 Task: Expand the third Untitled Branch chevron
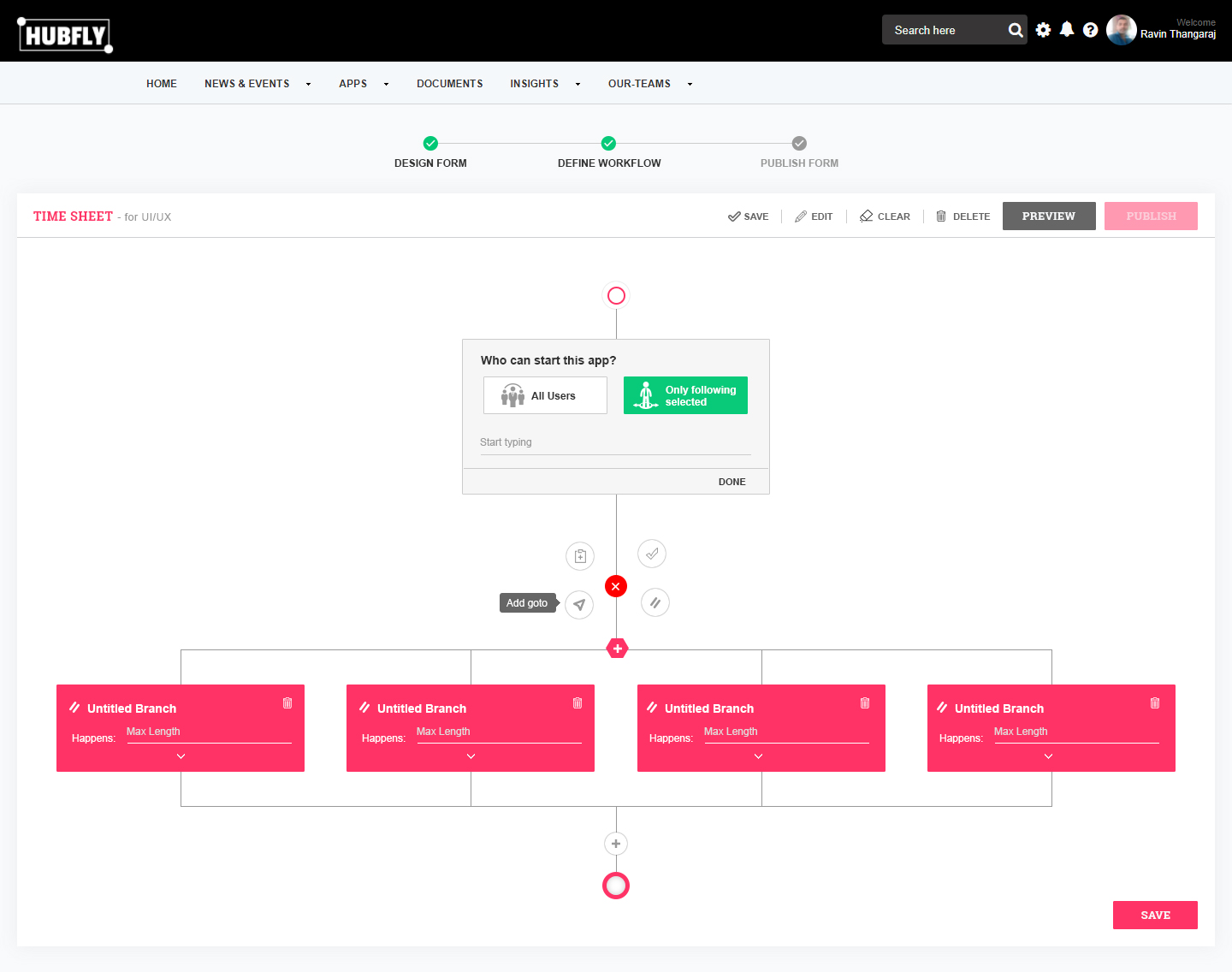pyautogui.click(x=758, y=756)
